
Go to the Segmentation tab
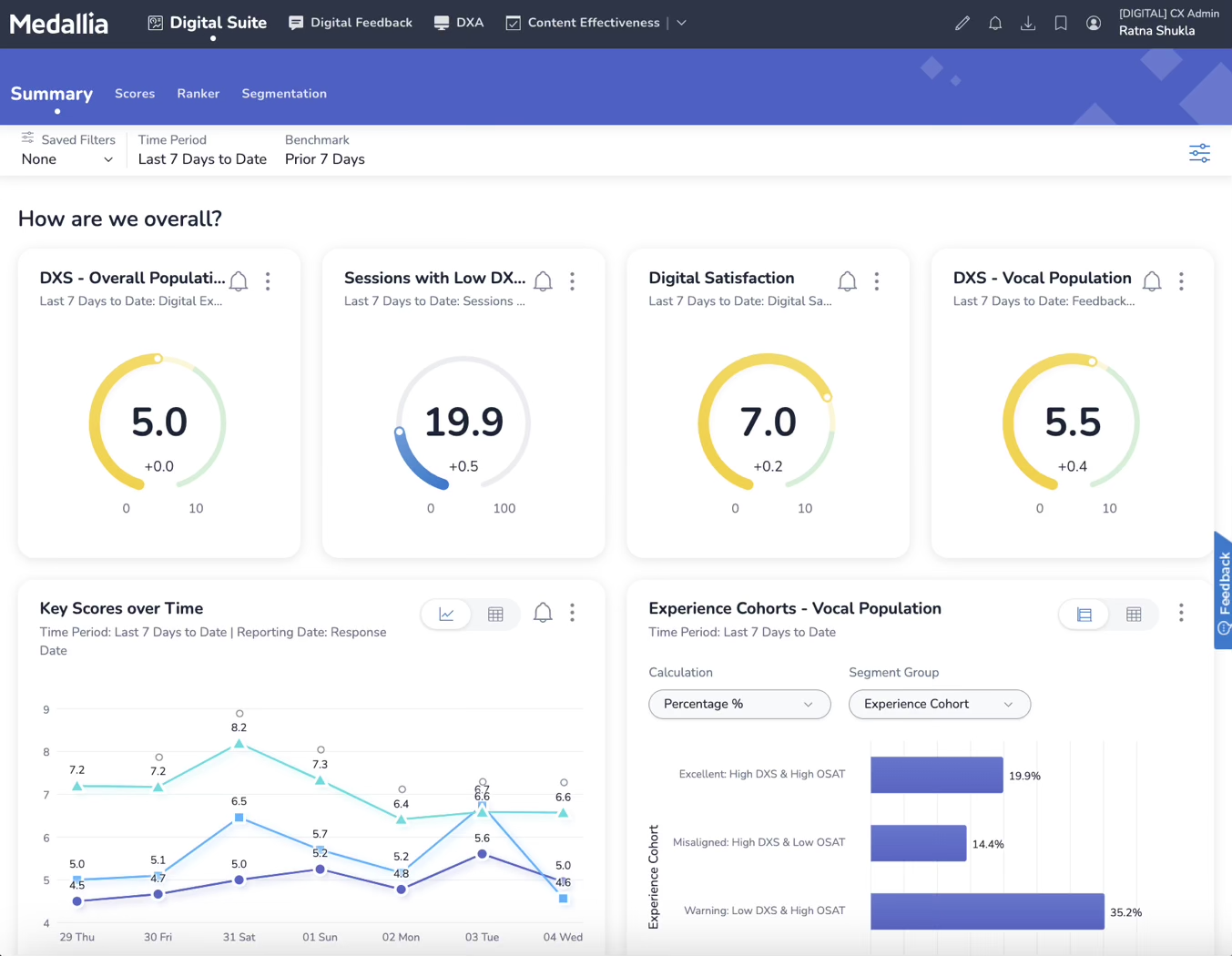click(x=284, y=94)
